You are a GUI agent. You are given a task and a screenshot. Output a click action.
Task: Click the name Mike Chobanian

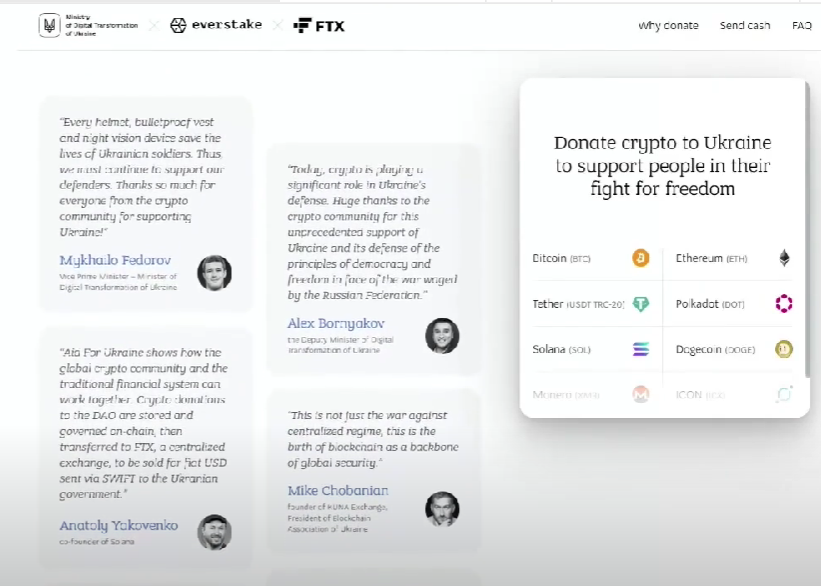(338, 491)
